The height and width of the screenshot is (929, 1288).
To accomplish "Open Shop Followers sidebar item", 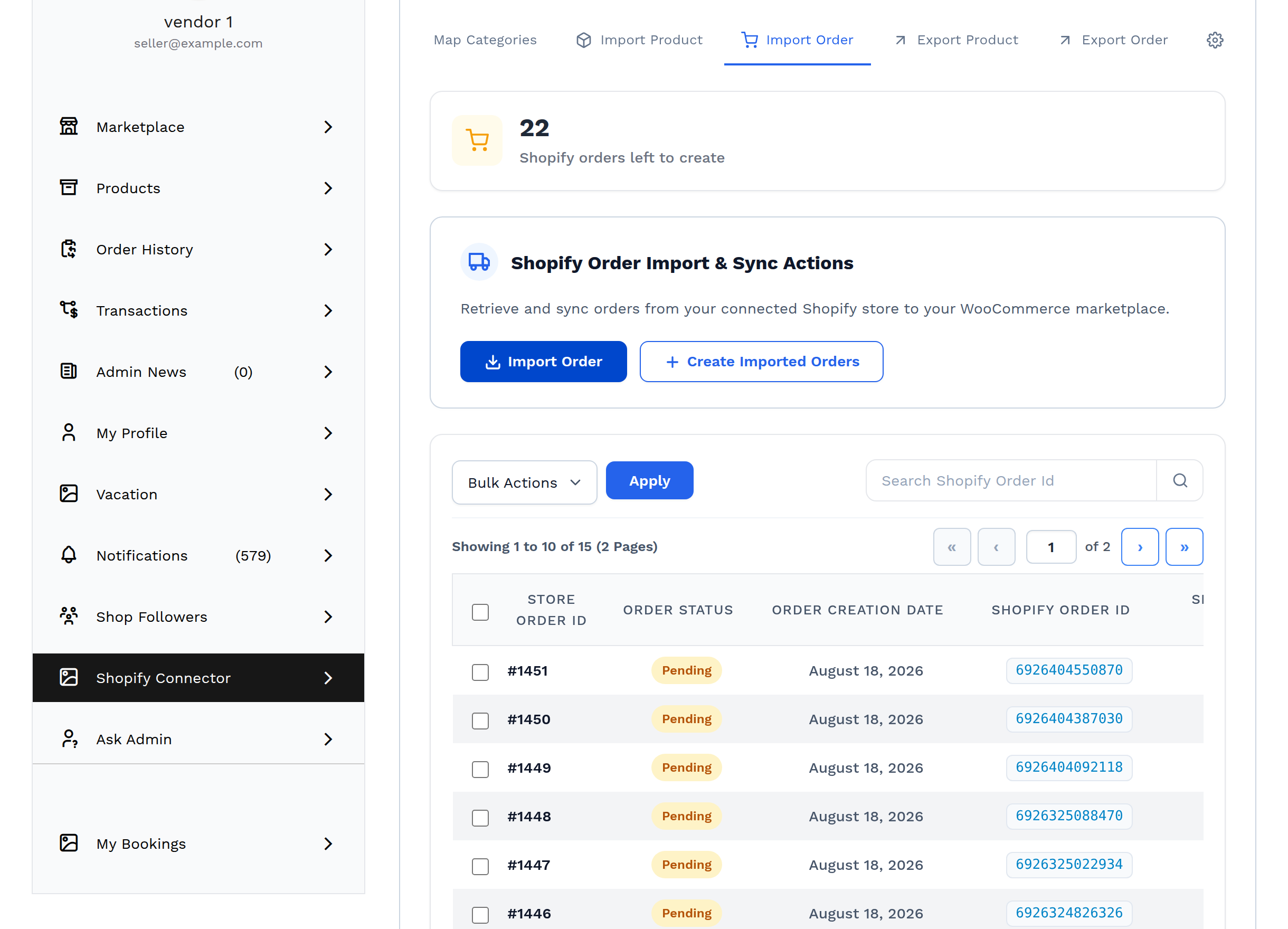I will 198,616.
